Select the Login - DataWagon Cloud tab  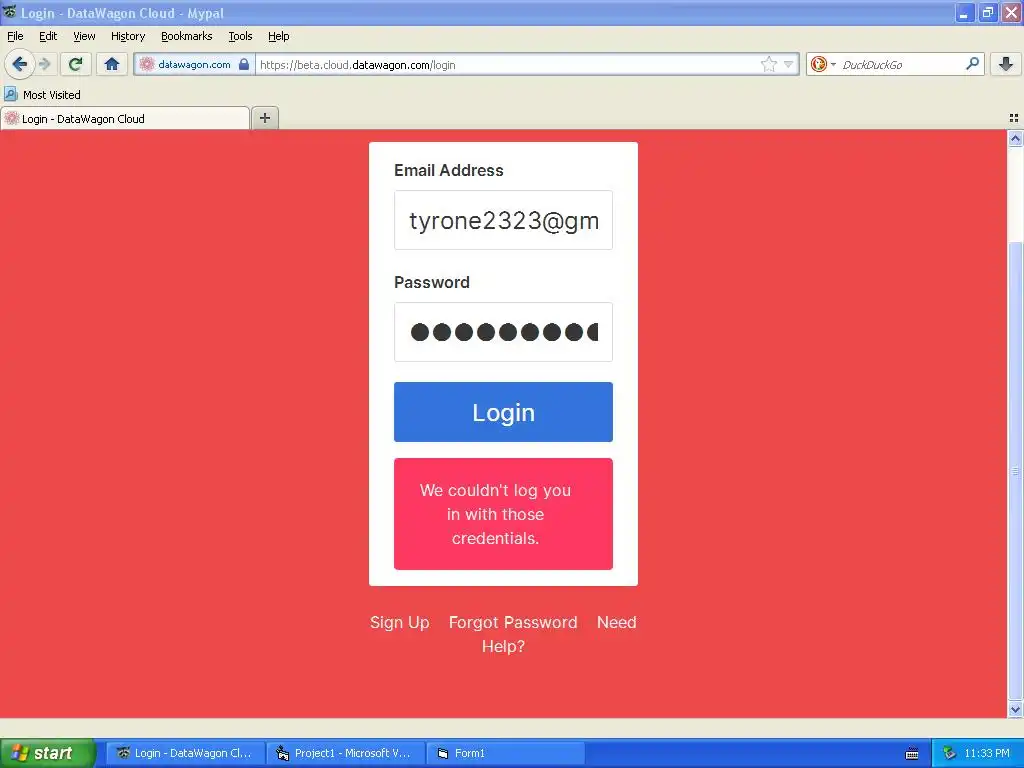click(125, 118)
